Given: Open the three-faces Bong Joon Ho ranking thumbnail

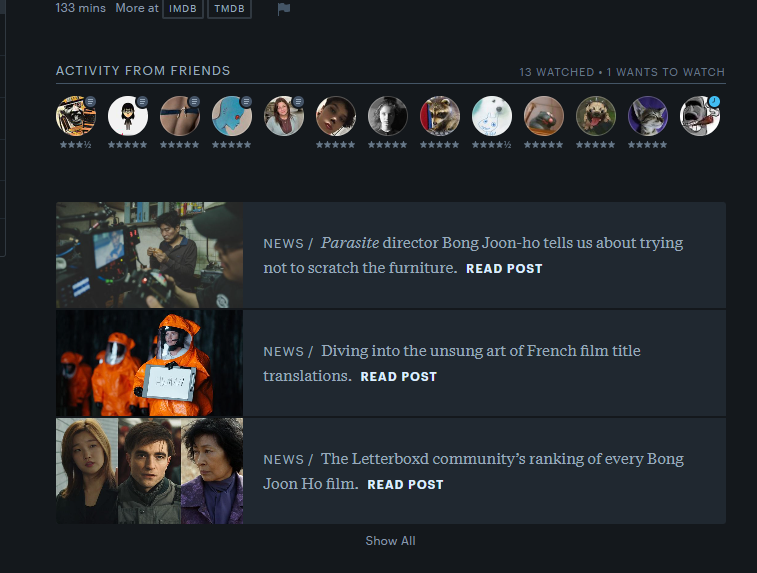Looking at the screenshot, I should coord(150,471).
